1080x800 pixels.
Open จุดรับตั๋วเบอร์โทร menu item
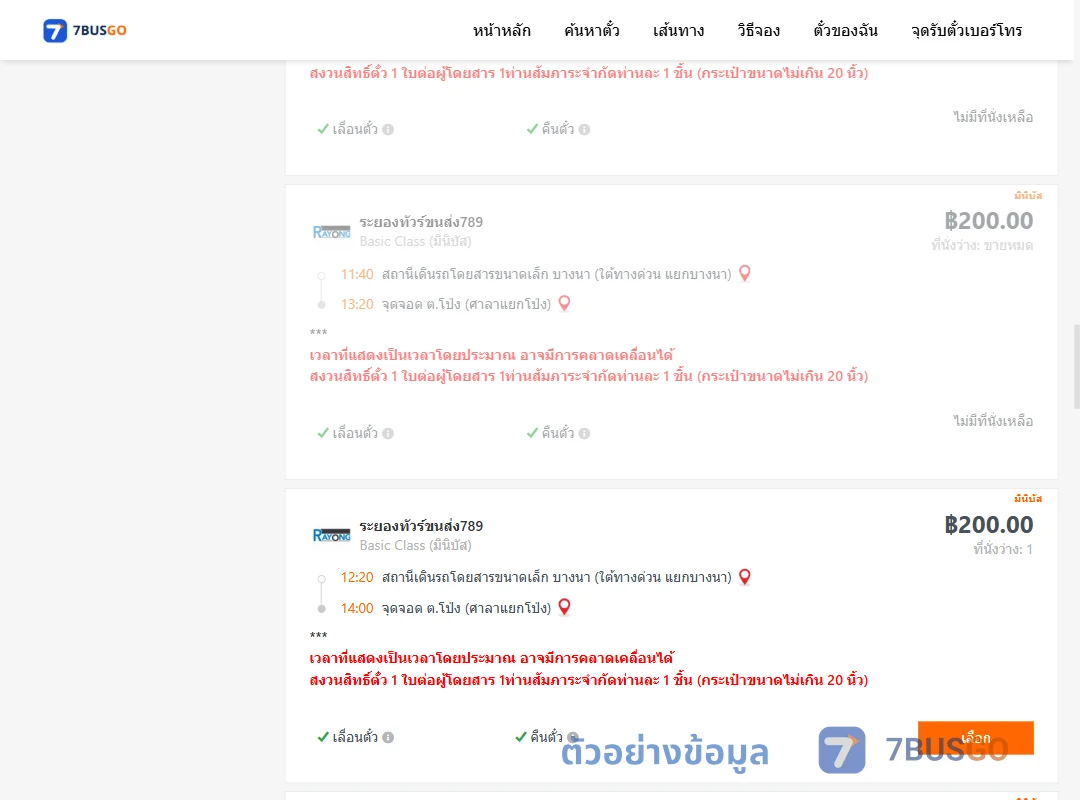(966, 30)
